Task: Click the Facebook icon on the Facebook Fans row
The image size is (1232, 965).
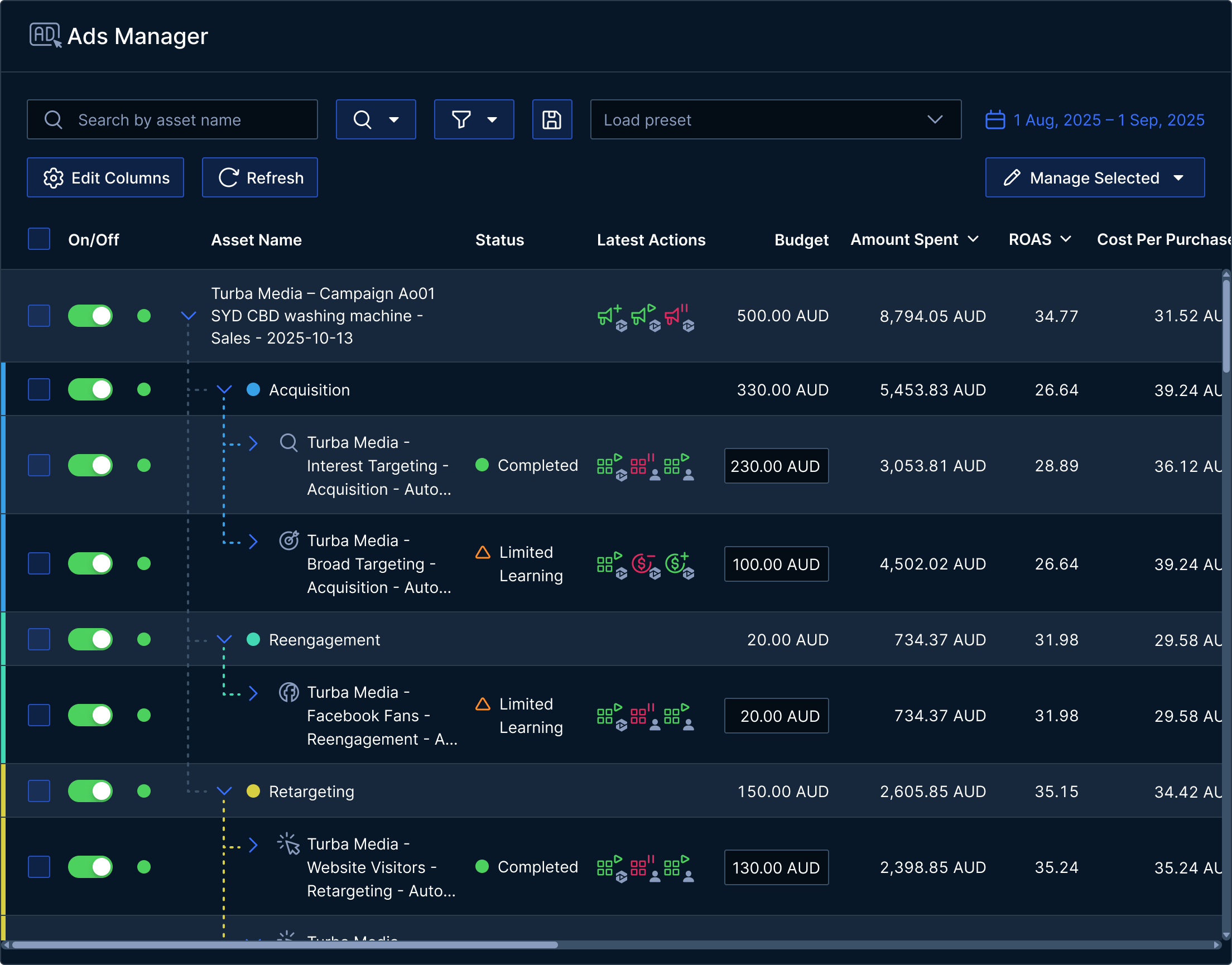Action: (289, 692)
